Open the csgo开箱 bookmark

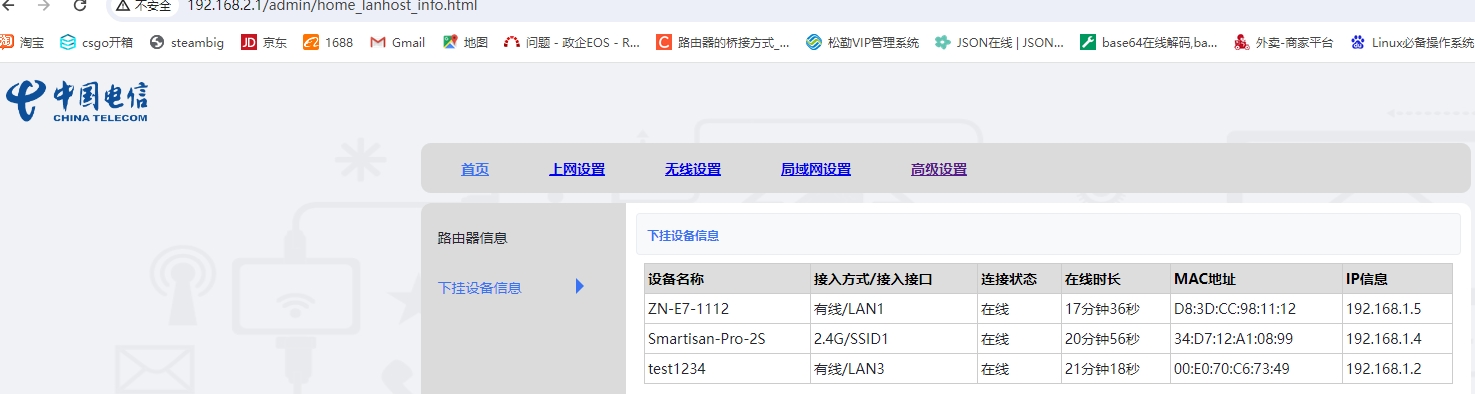point(96,42)
